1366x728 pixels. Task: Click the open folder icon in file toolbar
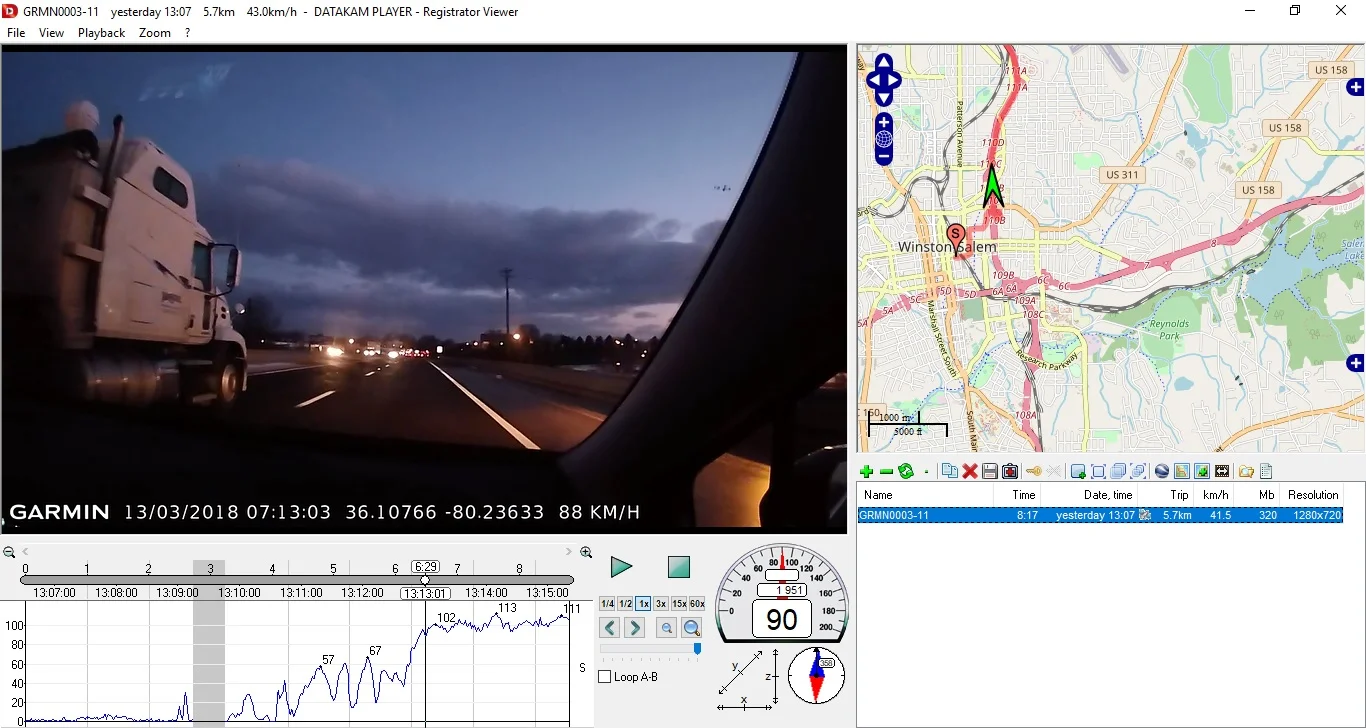[1246, 472]
